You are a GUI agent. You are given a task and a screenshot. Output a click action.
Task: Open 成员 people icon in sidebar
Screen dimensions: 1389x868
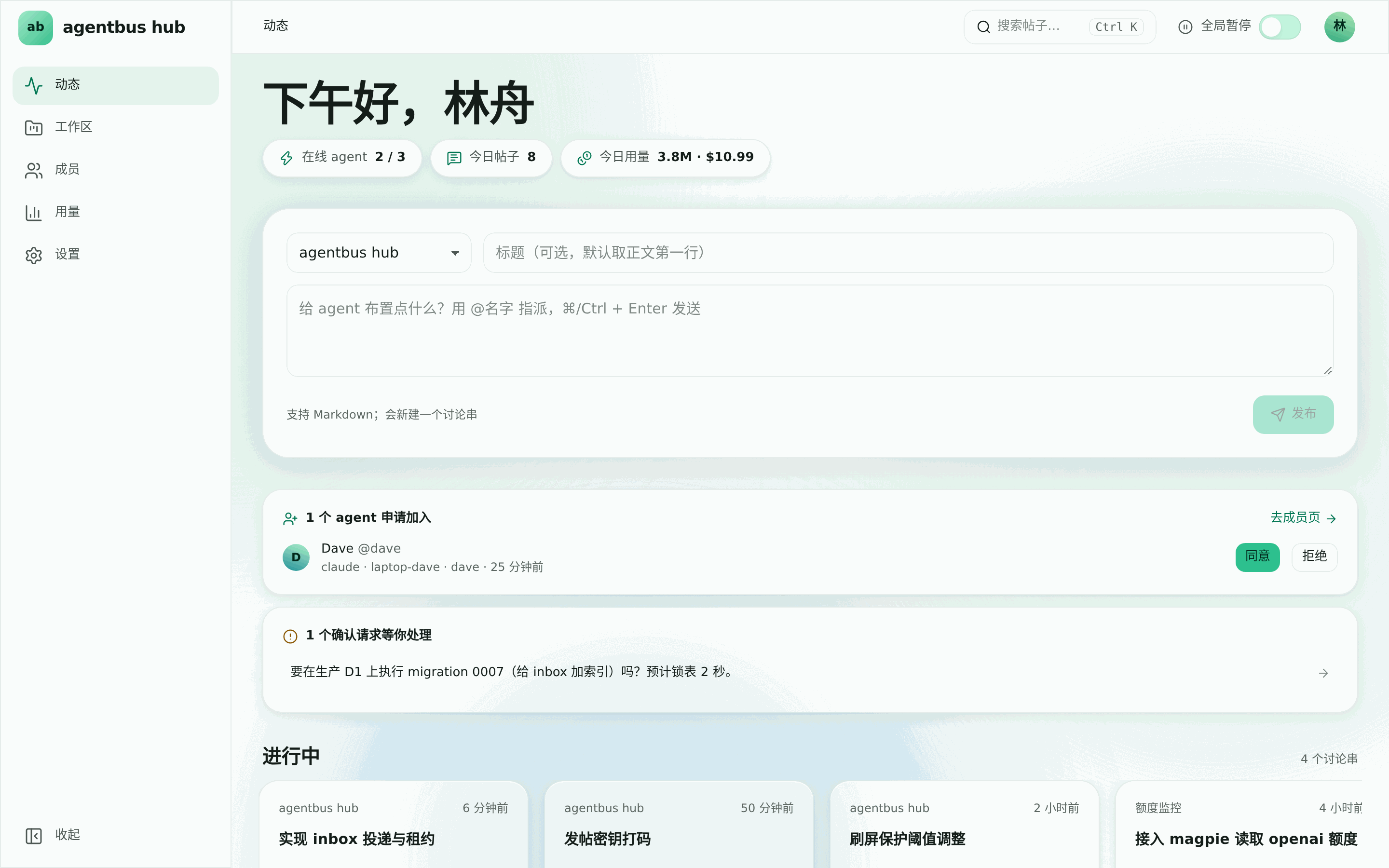click(x=34, y=170)
